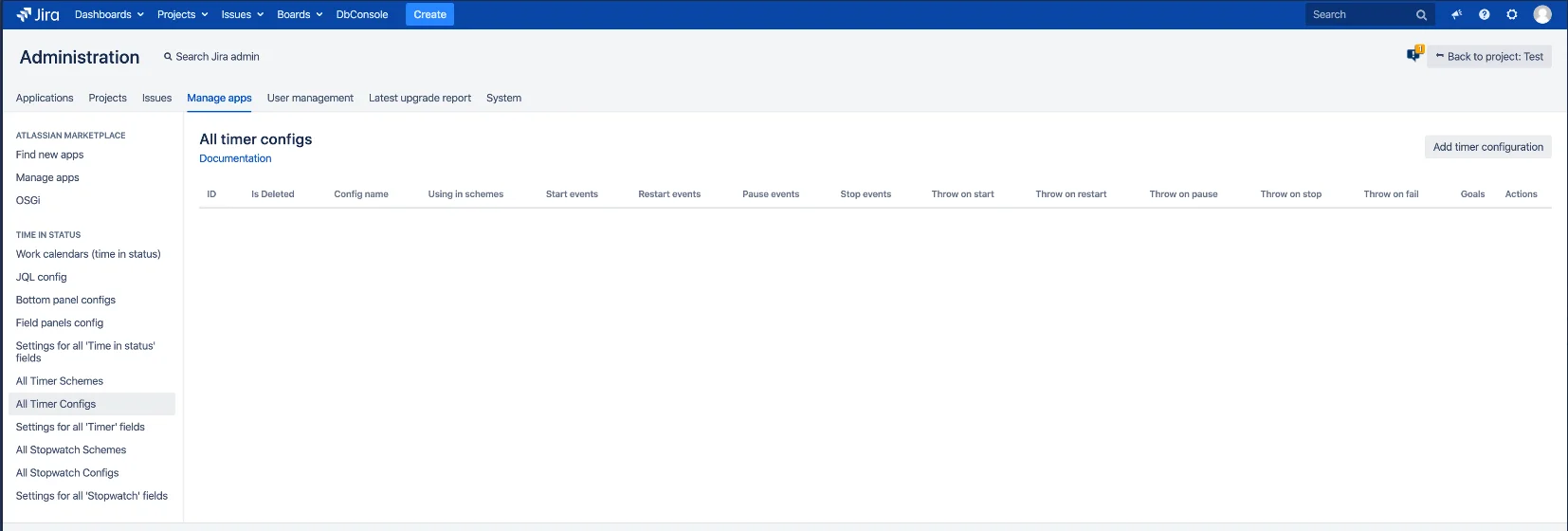Image resolution: width=1568 pixels, height=531 pixels.
Task: Click the All timer configs heading
Action: coord(256,139)
